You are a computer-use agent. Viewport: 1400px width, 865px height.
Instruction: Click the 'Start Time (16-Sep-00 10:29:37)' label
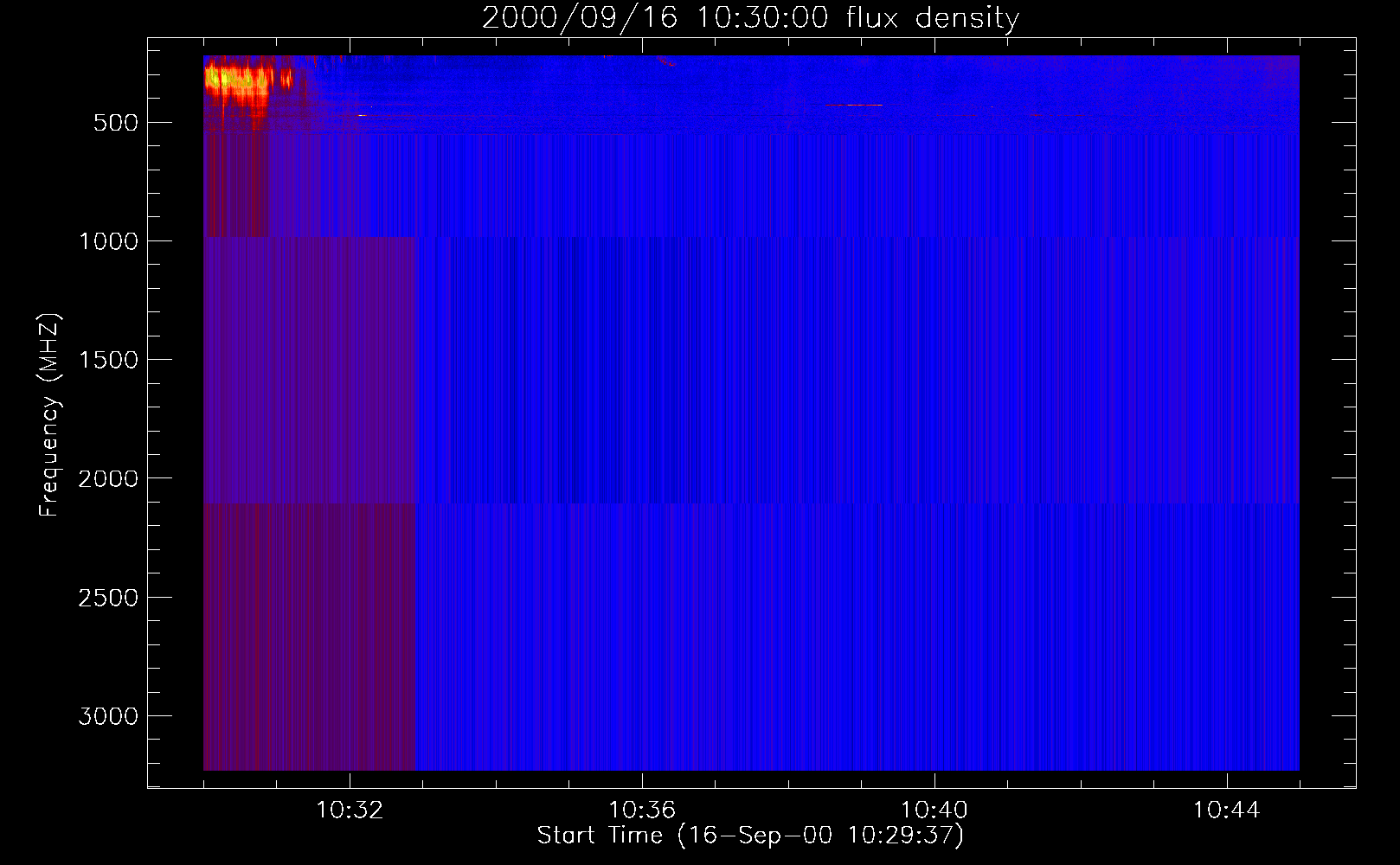coord(750,836)
